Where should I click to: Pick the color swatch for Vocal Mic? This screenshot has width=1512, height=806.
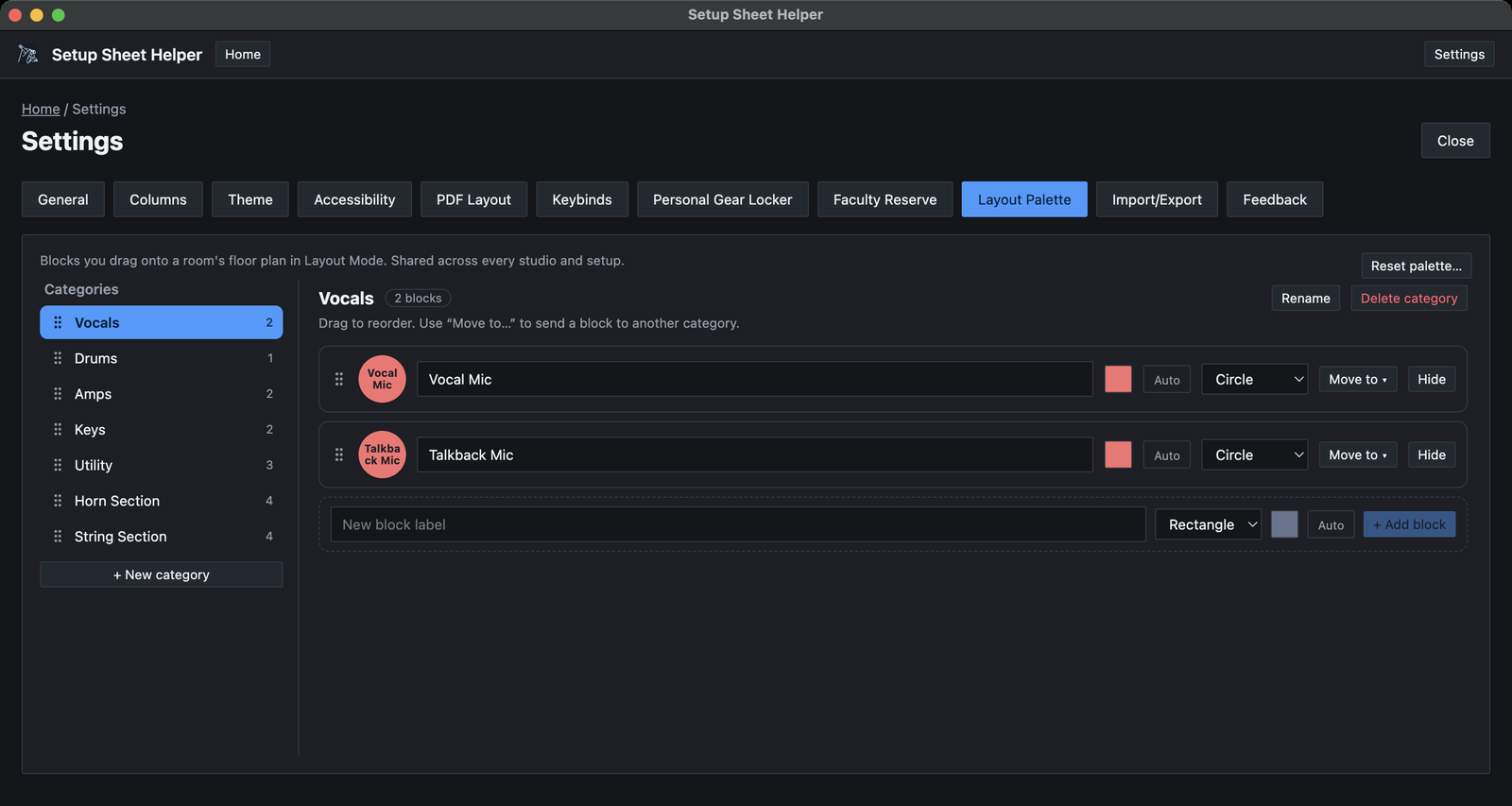point(1118,379)
